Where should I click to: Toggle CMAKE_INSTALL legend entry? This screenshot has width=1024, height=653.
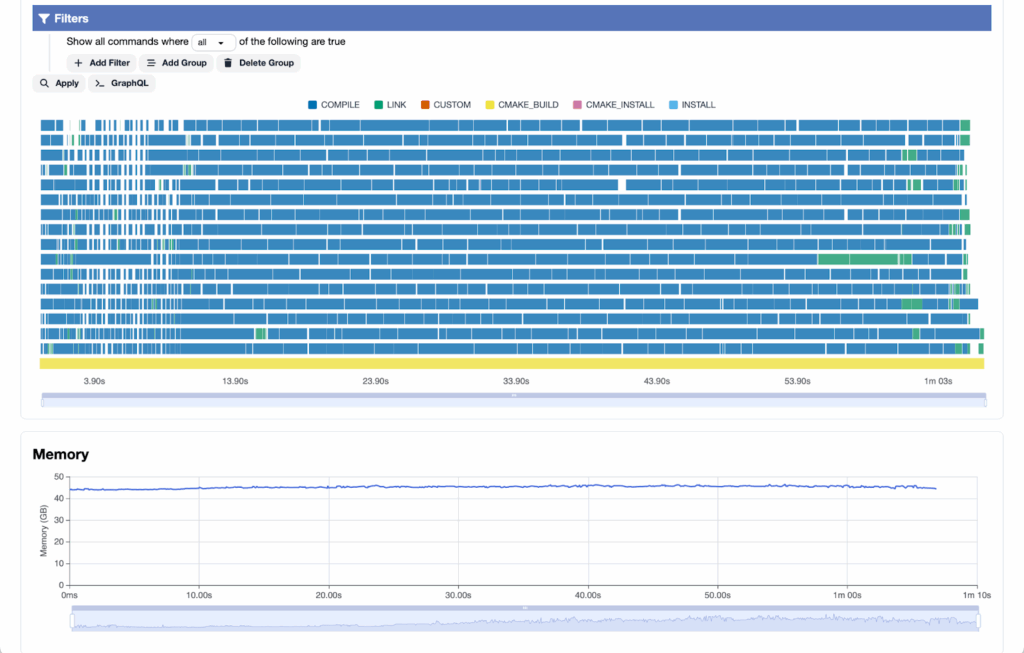tap(613, 105)
